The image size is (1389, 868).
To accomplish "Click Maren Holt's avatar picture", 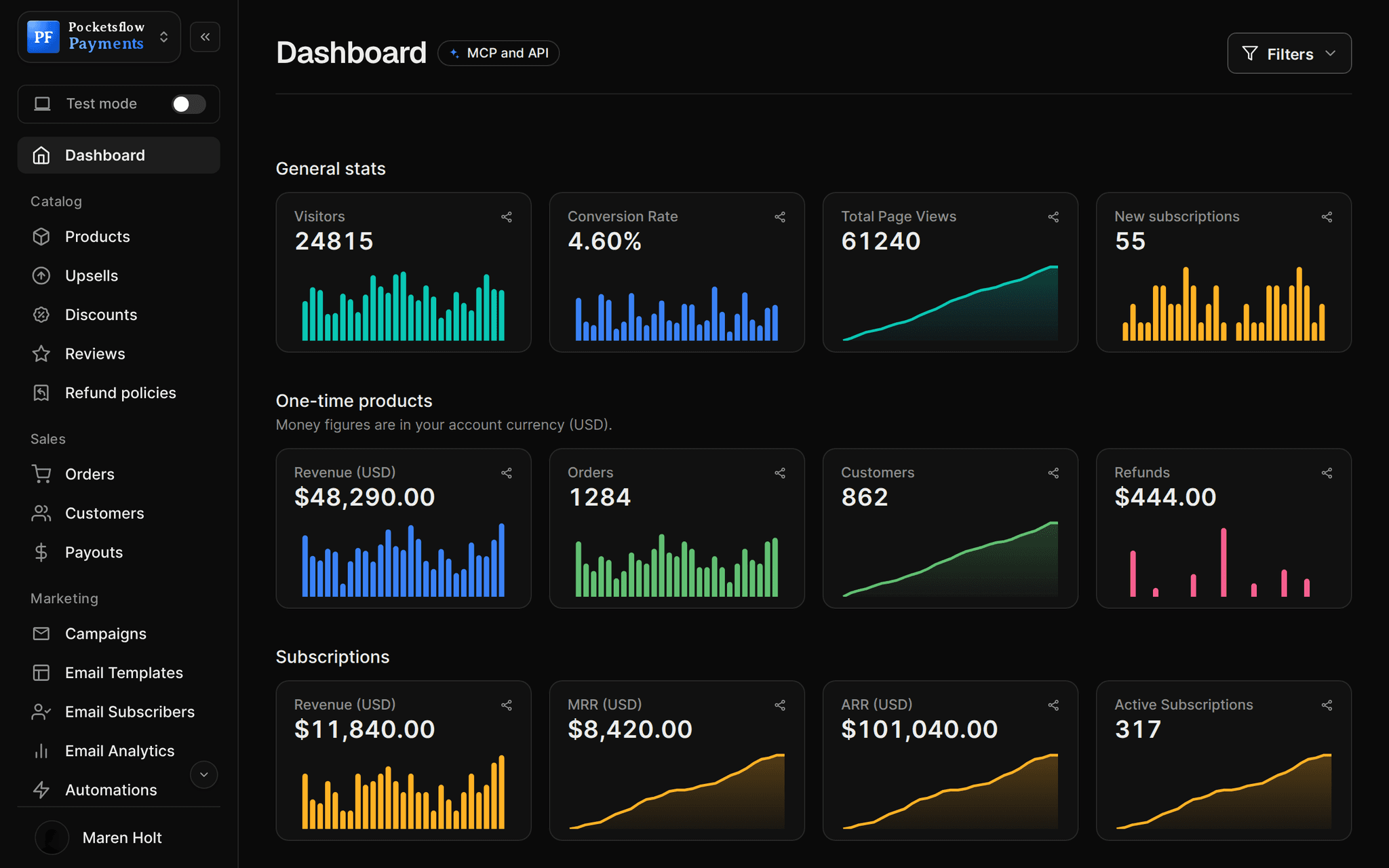I will click(52, 837).
